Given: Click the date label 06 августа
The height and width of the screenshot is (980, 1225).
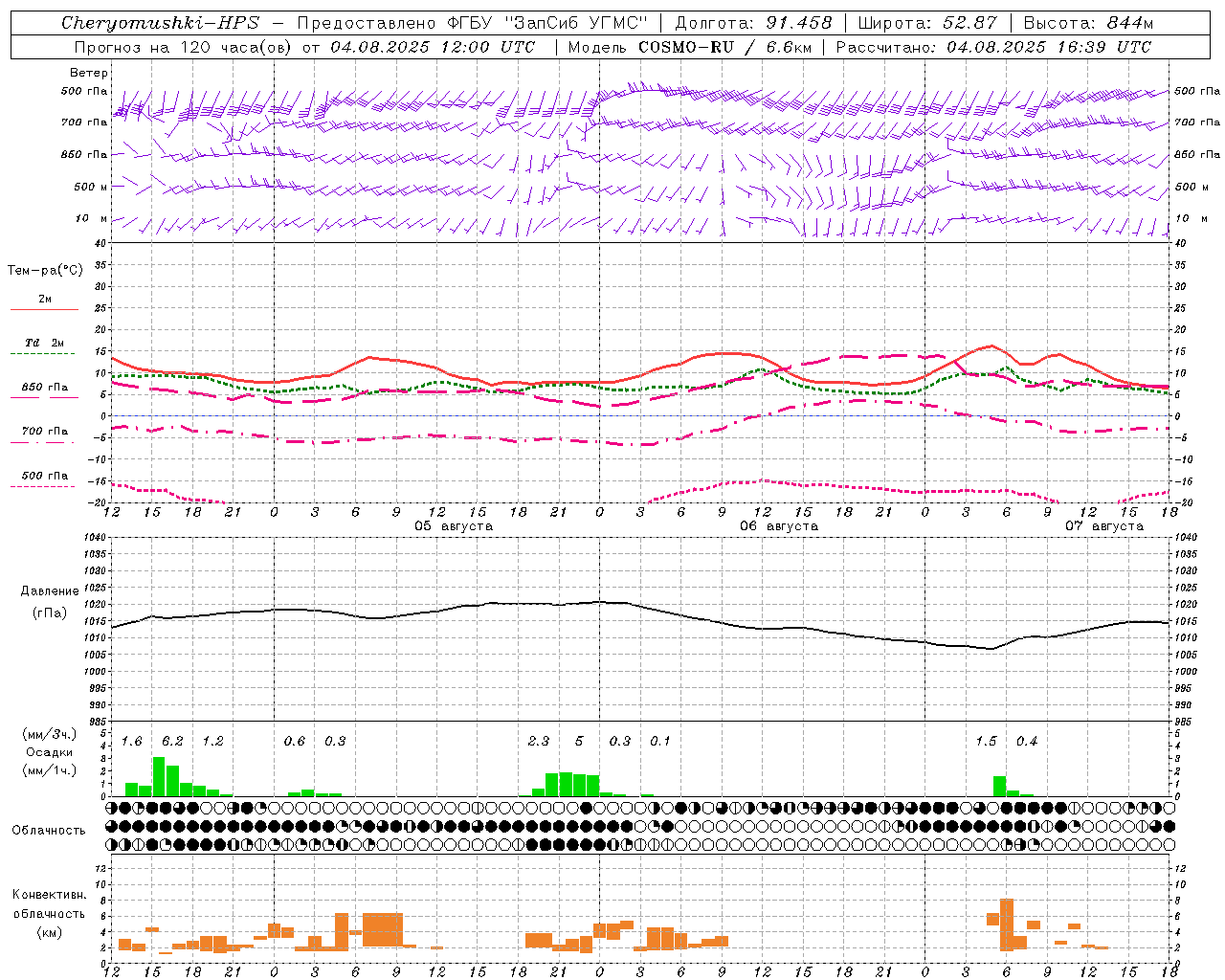Looking at the screenshot, I should tap(779, 526).
